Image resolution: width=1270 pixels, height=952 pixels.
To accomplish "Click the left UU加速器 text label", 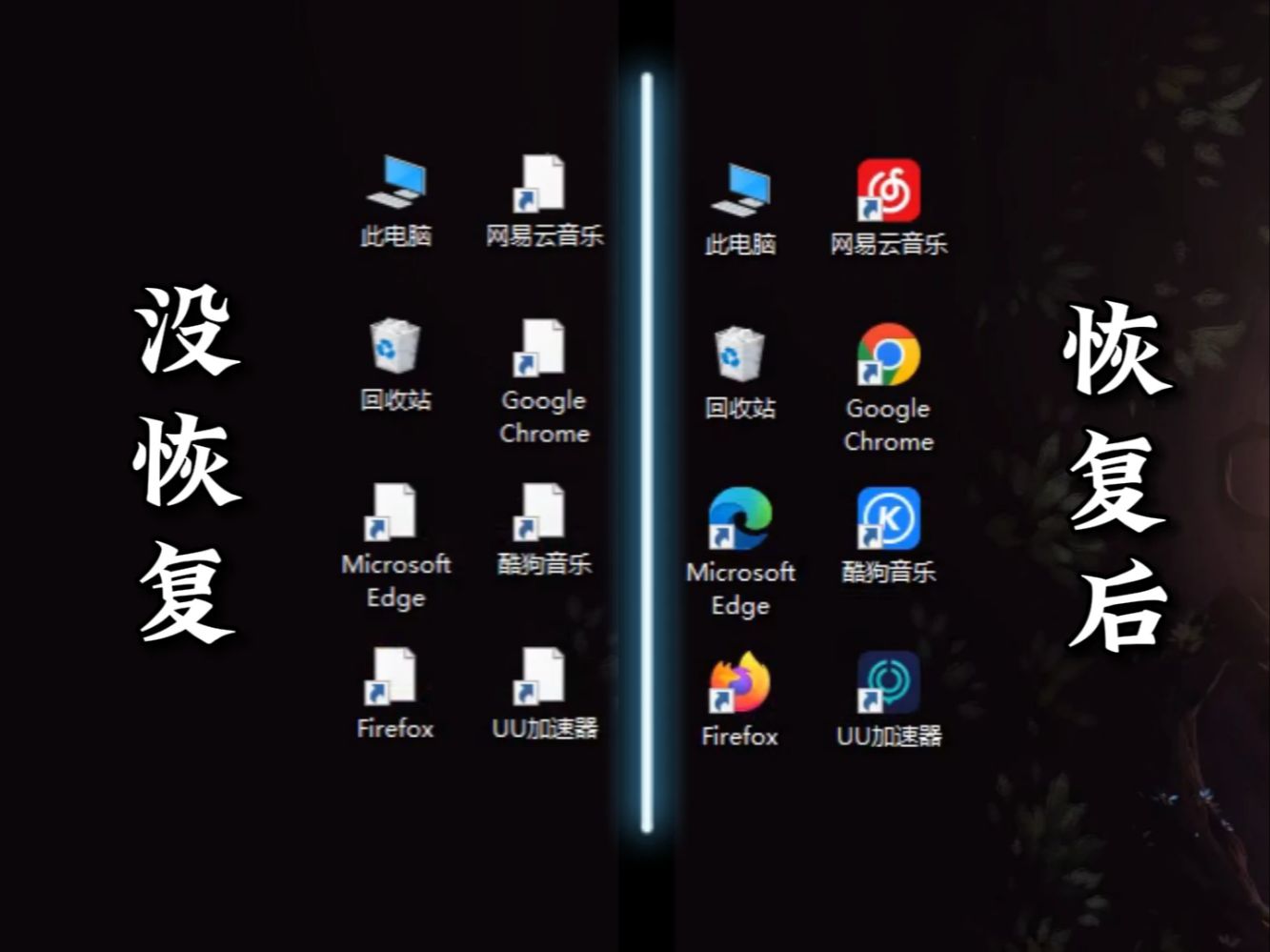I will (544, 728).
